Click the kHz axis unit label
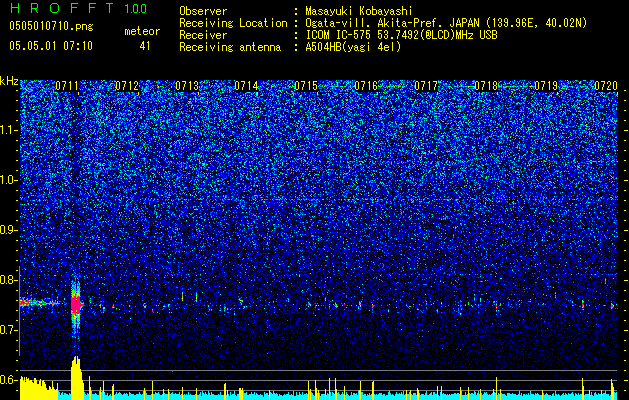Image resolution: width=629 pixels, height=400 pixels. click(9, 81)
